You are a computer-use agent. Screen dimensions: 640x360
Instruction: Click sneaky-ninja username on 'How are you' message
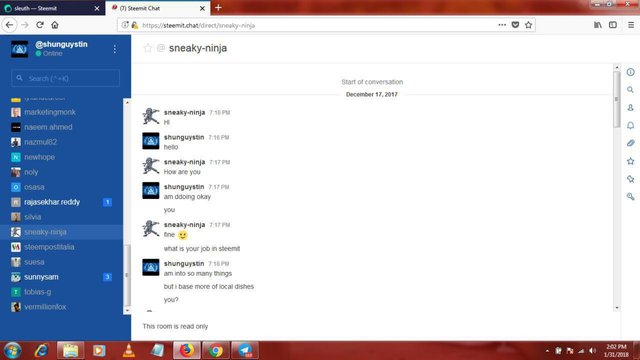[184, 162]
